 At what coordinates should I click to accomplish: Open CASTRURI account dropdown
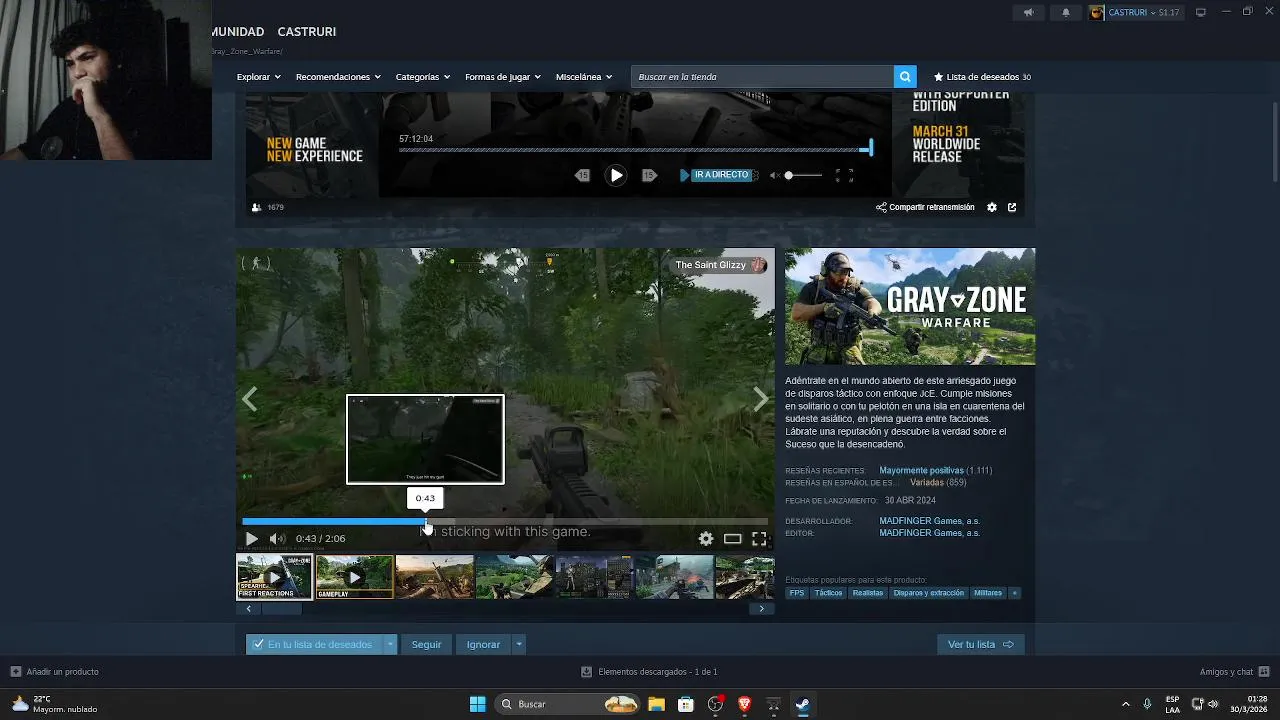pyautogui.click(x=1135, y=12)
